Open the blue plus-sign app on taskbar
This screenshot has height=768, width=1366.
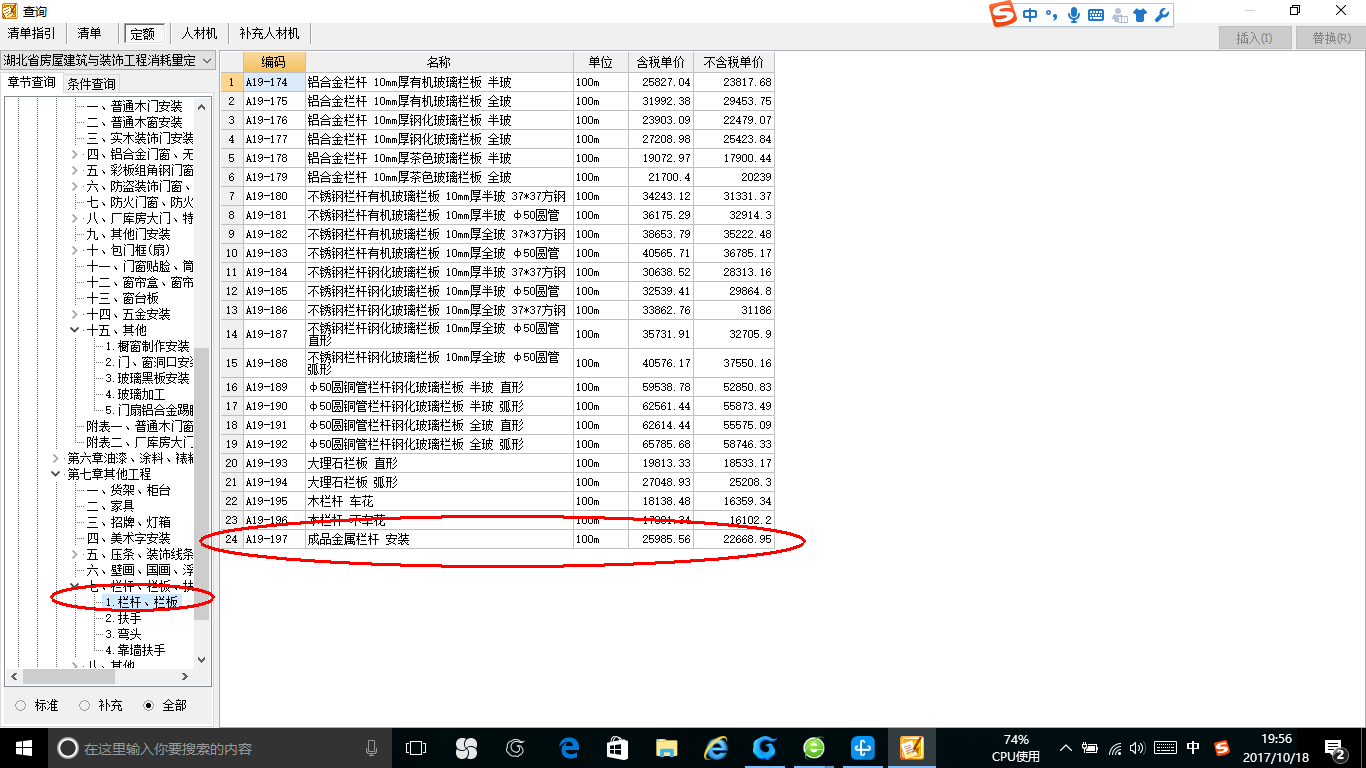click(863, 748)
